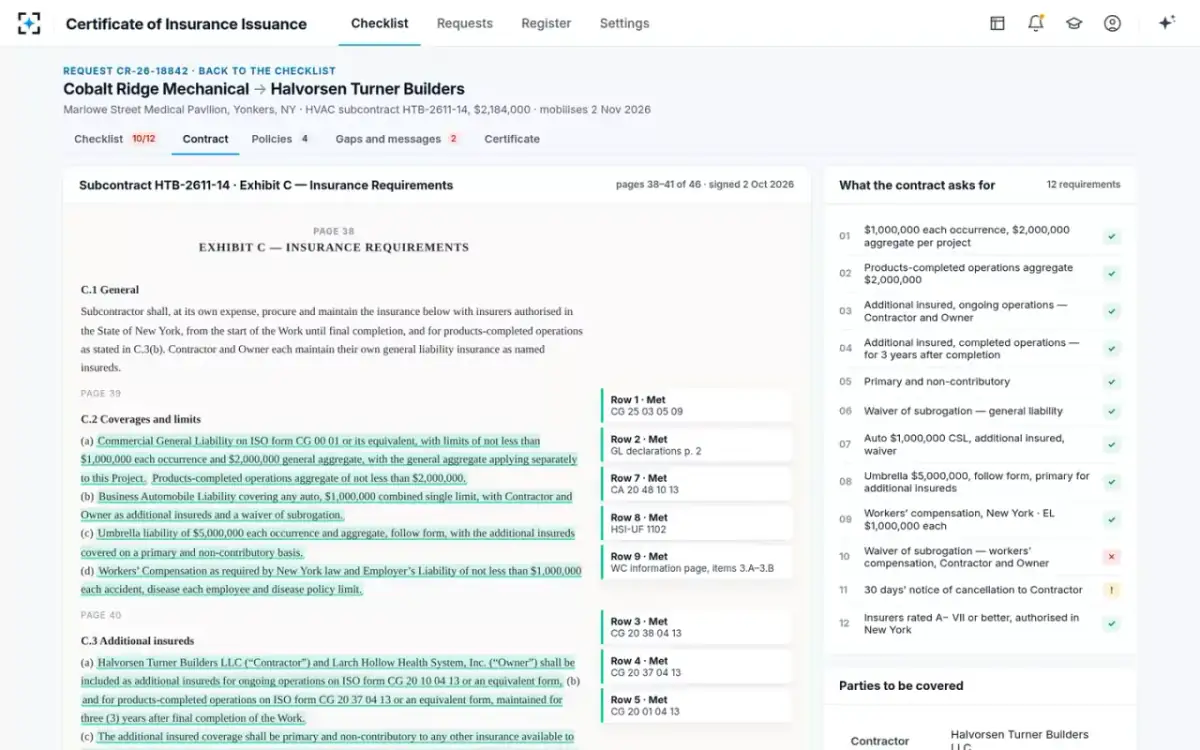Click the C.1 General heading

click(x=110, y=290)
